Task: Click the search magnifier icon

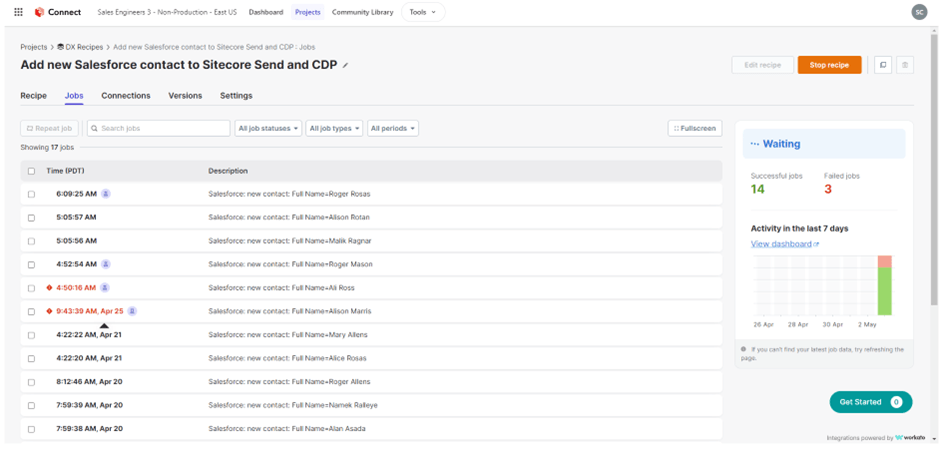Action: point(95,128)
